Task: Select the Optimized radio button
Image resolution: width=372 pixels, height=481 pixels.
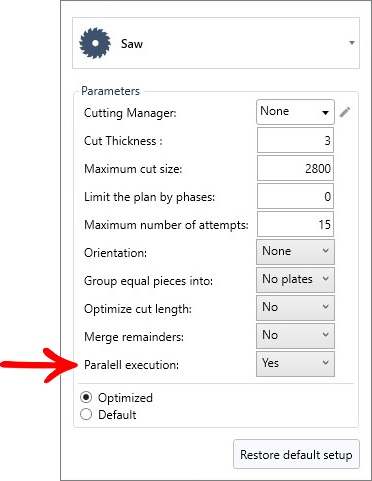Action: point(86,397)
